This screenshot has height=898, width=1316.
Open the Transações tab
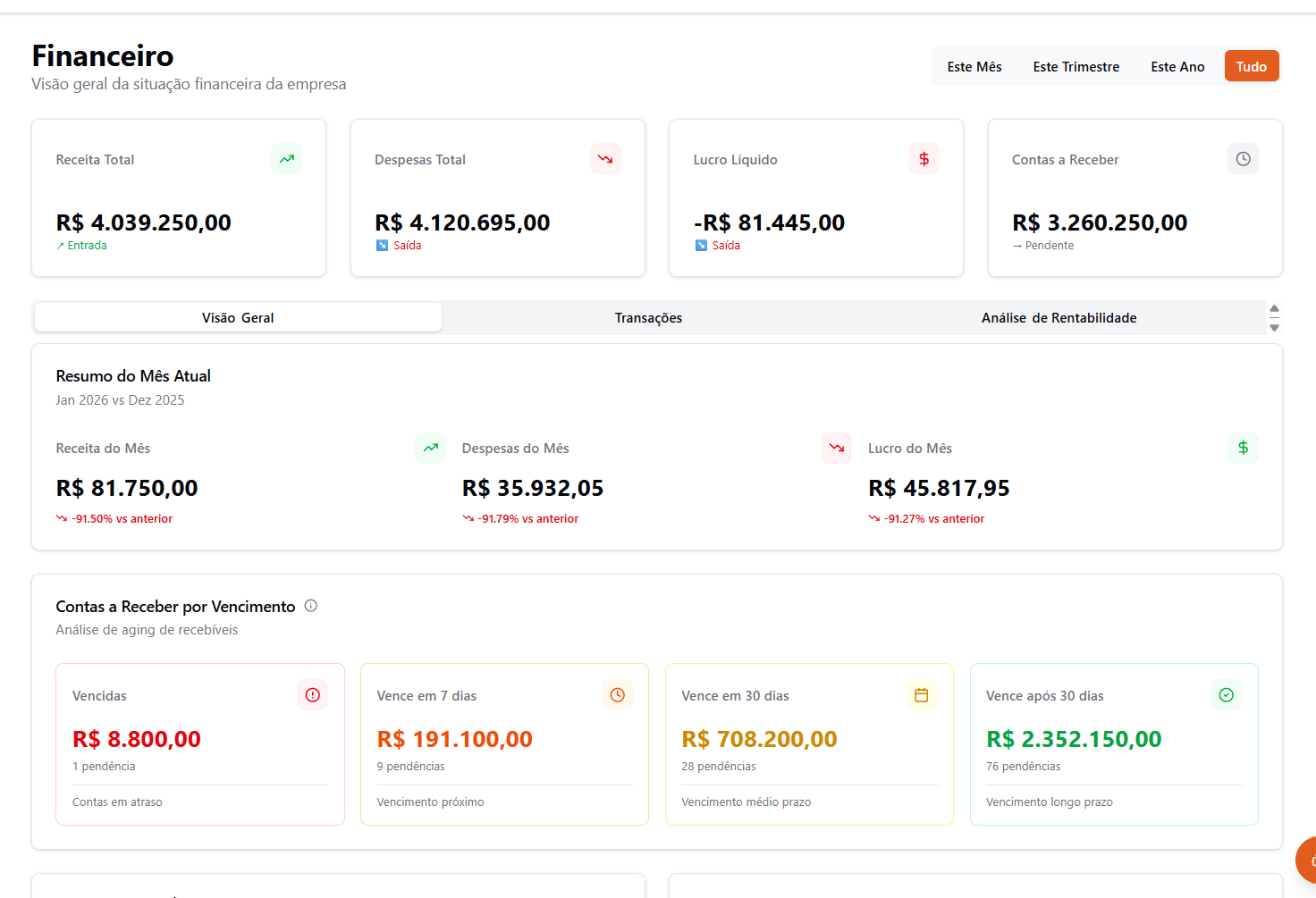pos(648,318)
